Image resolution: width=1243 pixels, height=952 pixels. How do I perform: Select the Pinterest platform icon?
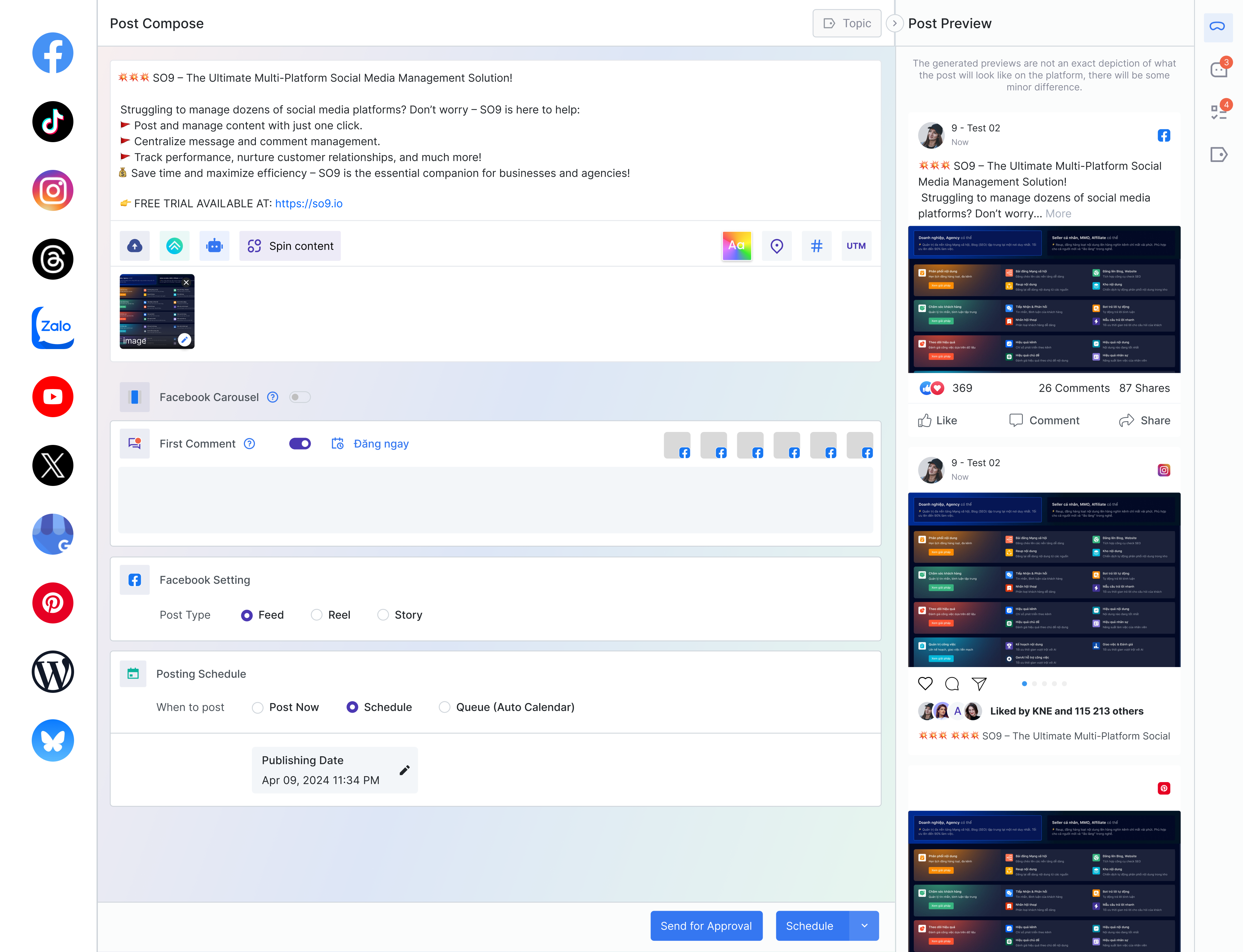(x=53, y=603)
